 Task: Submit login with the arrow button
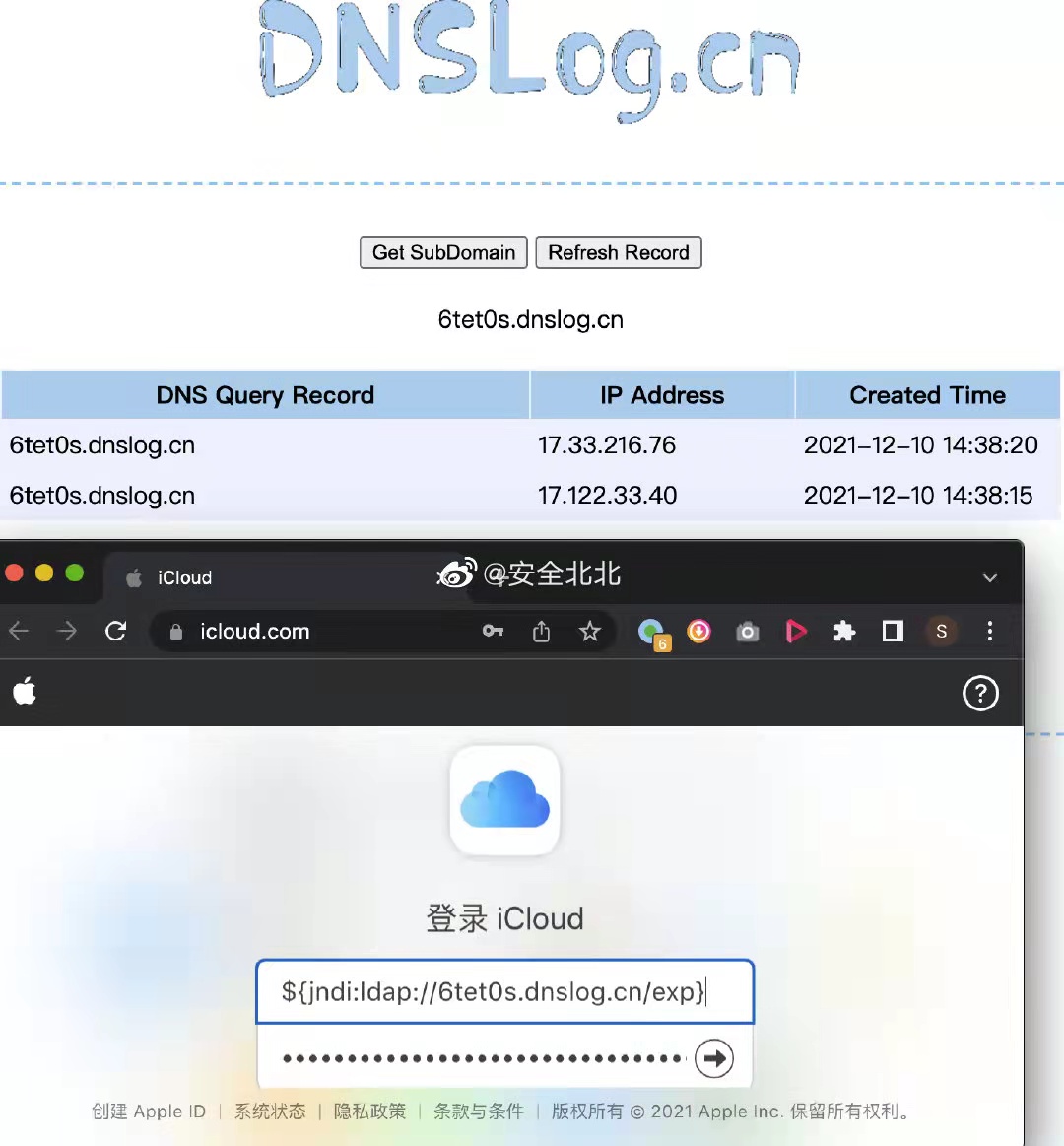714,1058
